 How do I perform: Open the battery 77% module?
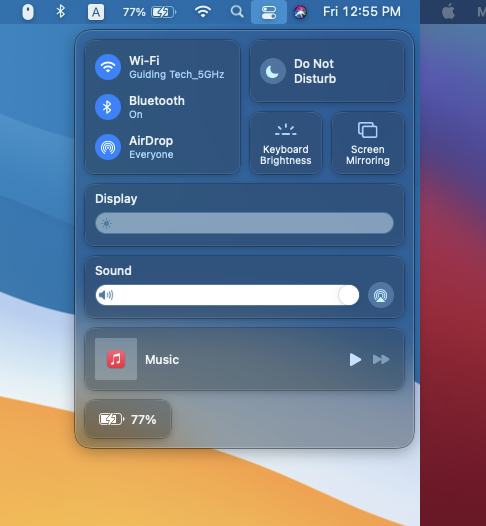click(x=128, y=419)
